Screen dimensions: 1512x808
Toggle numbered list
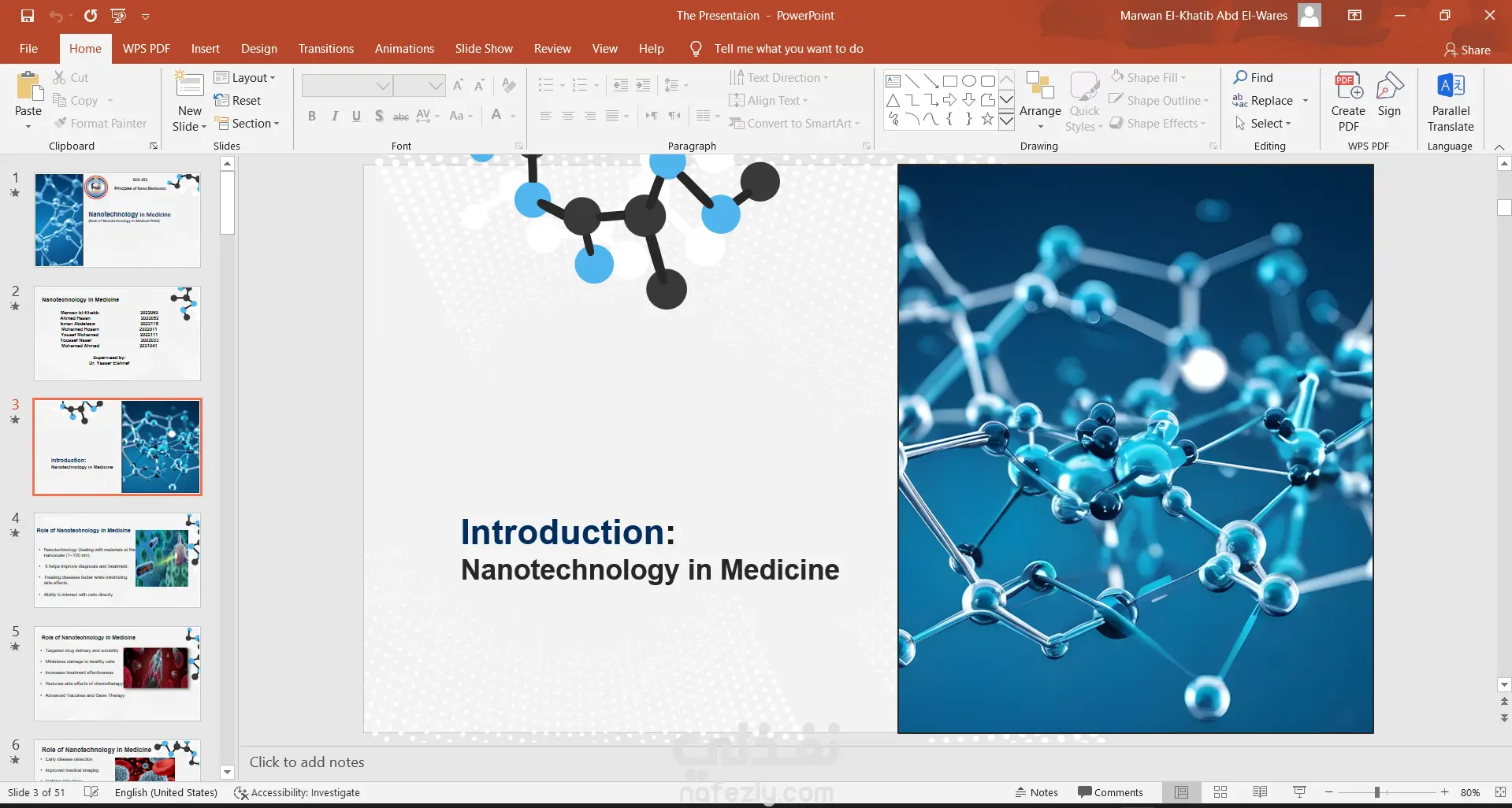(580, 85)
